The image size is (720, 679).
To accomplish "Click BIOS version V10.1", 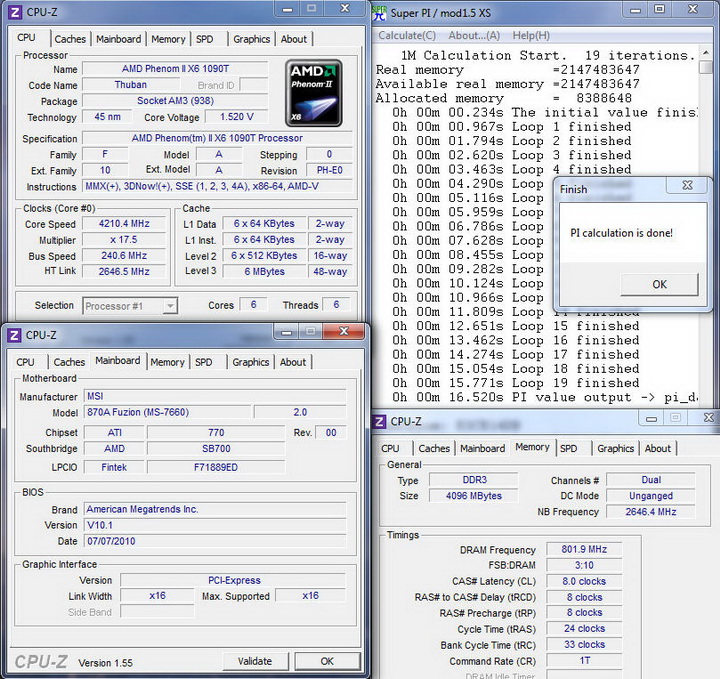I will point(215,525).
